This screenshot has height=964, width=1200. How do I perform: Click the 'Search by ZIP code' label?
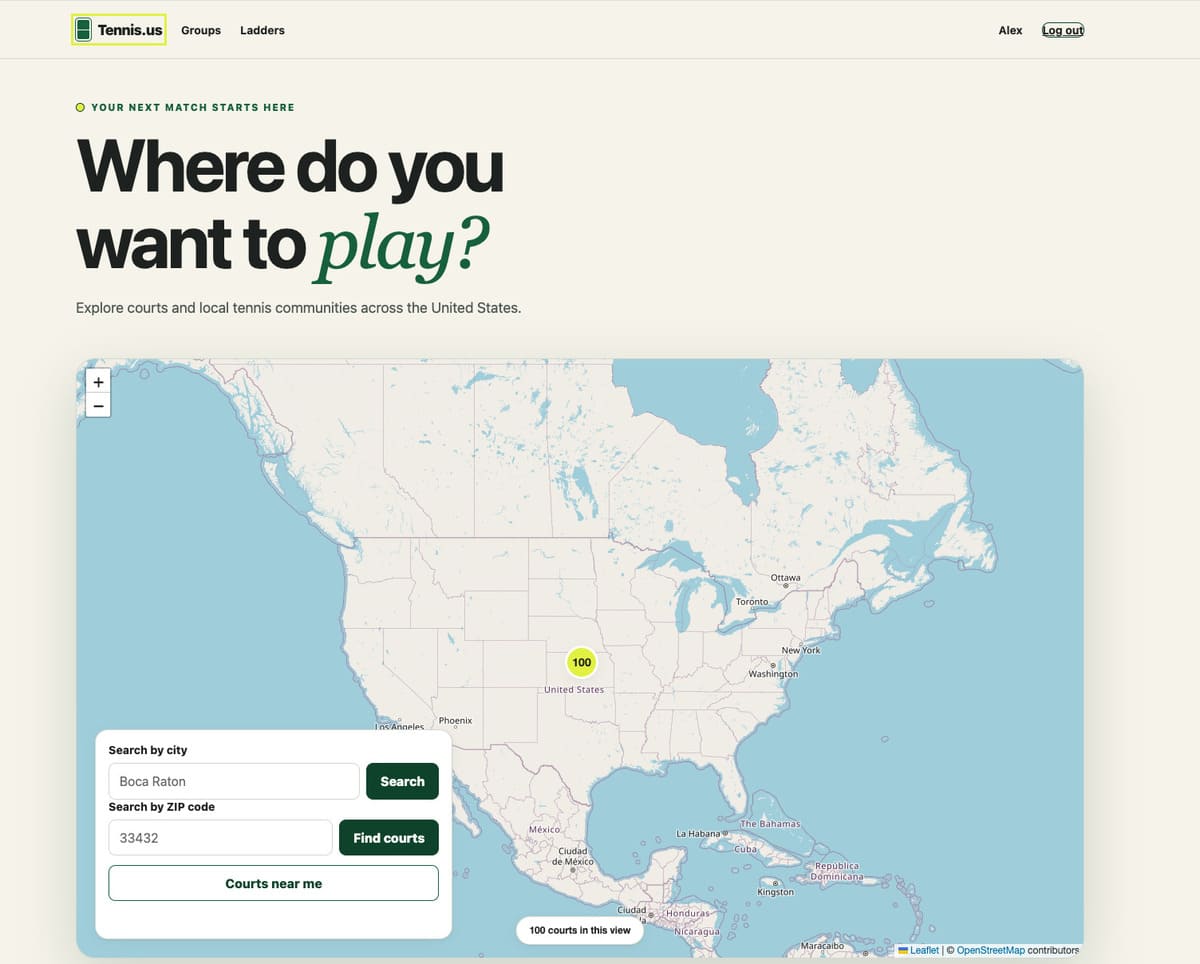[161, 807]
